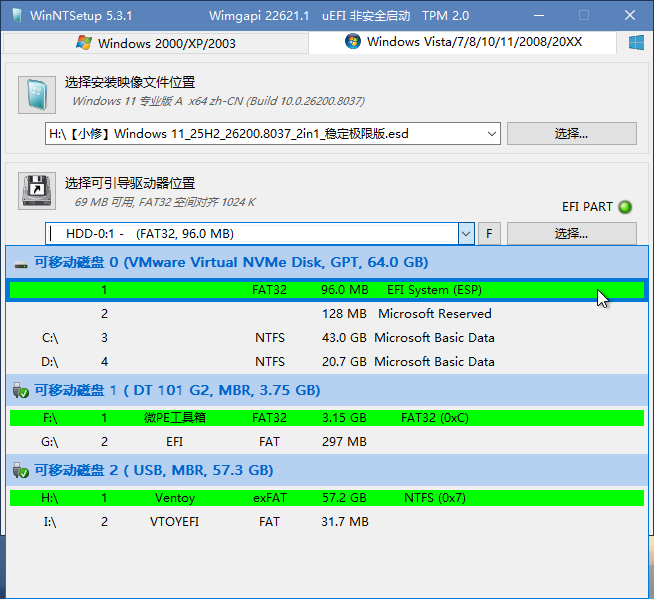Click the blue Windows logo icon
Image resolution: width=654 pixels, height=599 pixels.
coord(636,43)
